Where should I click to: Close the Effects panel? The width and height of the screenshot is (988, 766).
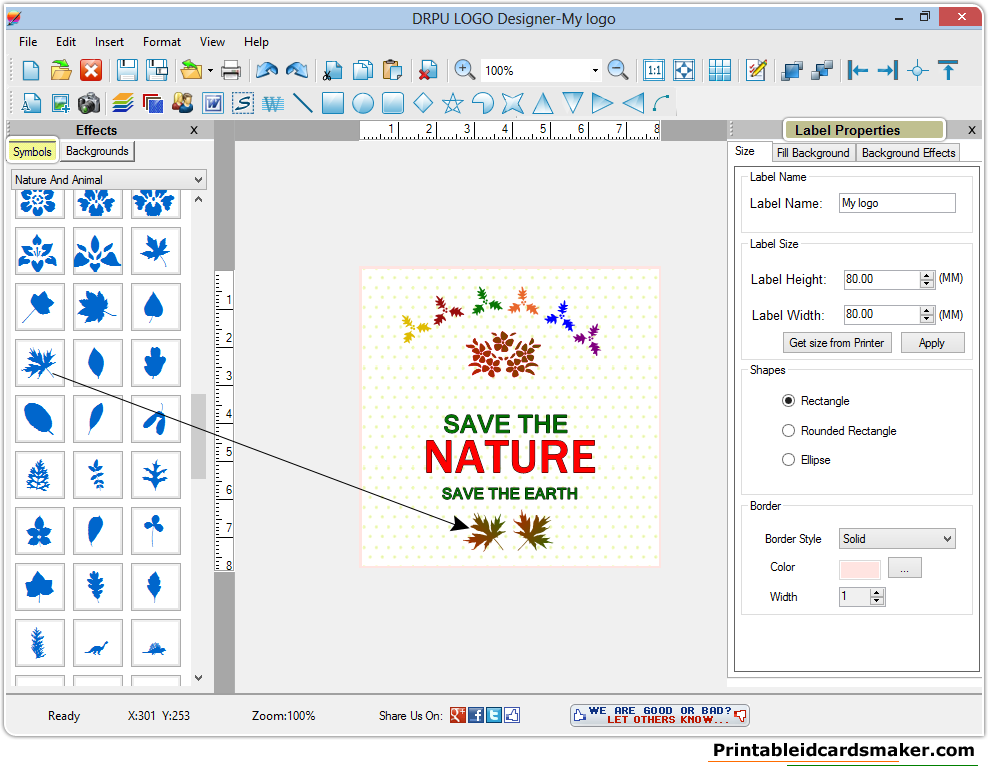(194, 130)
